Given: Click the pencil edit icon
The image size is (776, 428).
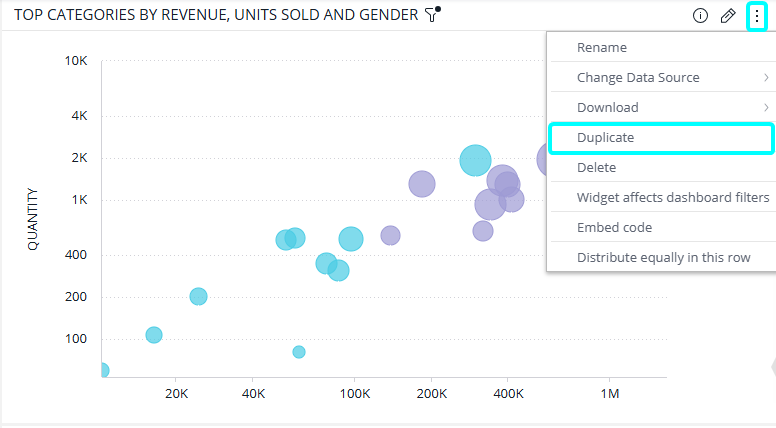Looking at the screenshot, I should (x=728, y=16).
